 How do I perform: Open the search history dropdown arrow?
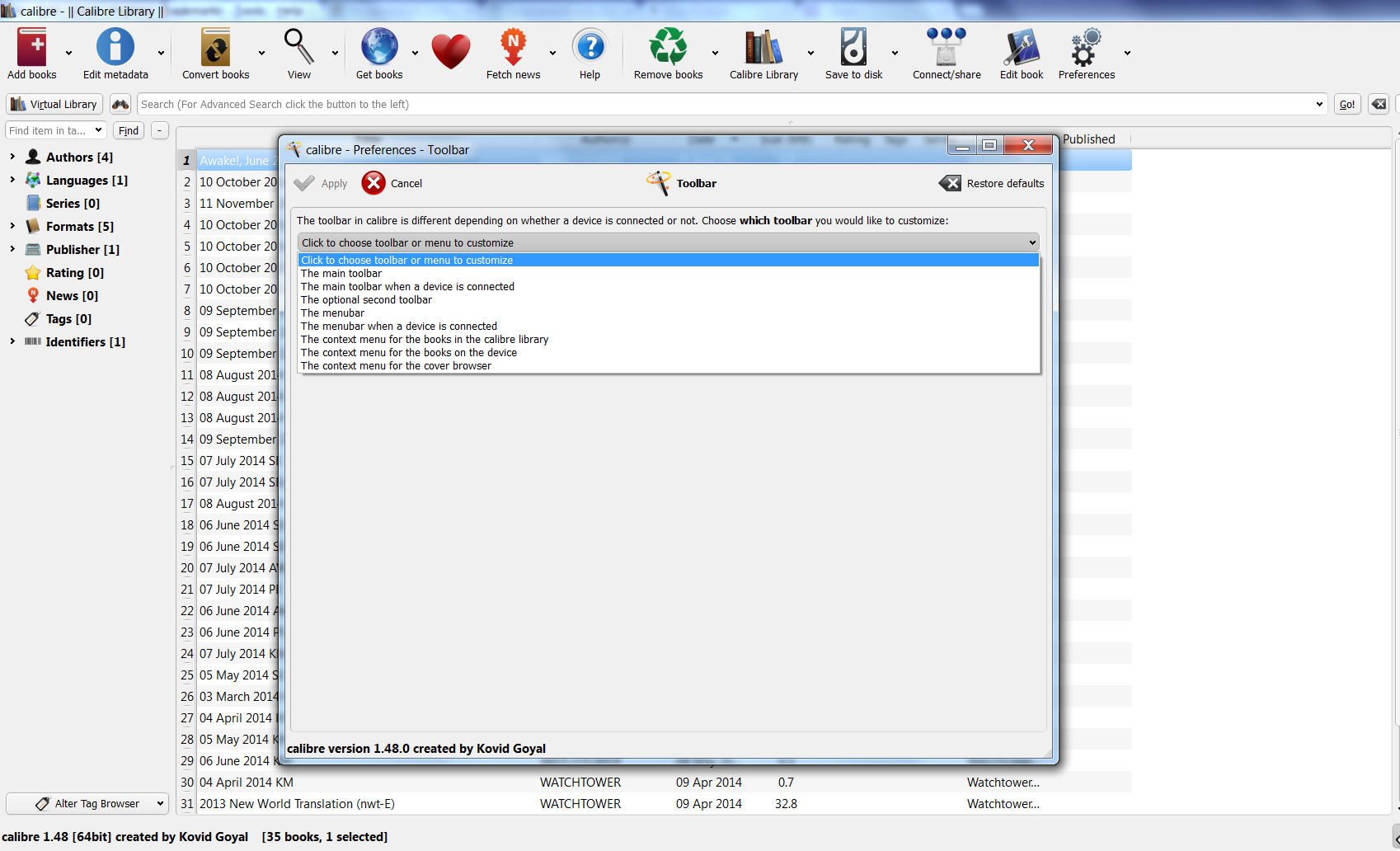1319,105
